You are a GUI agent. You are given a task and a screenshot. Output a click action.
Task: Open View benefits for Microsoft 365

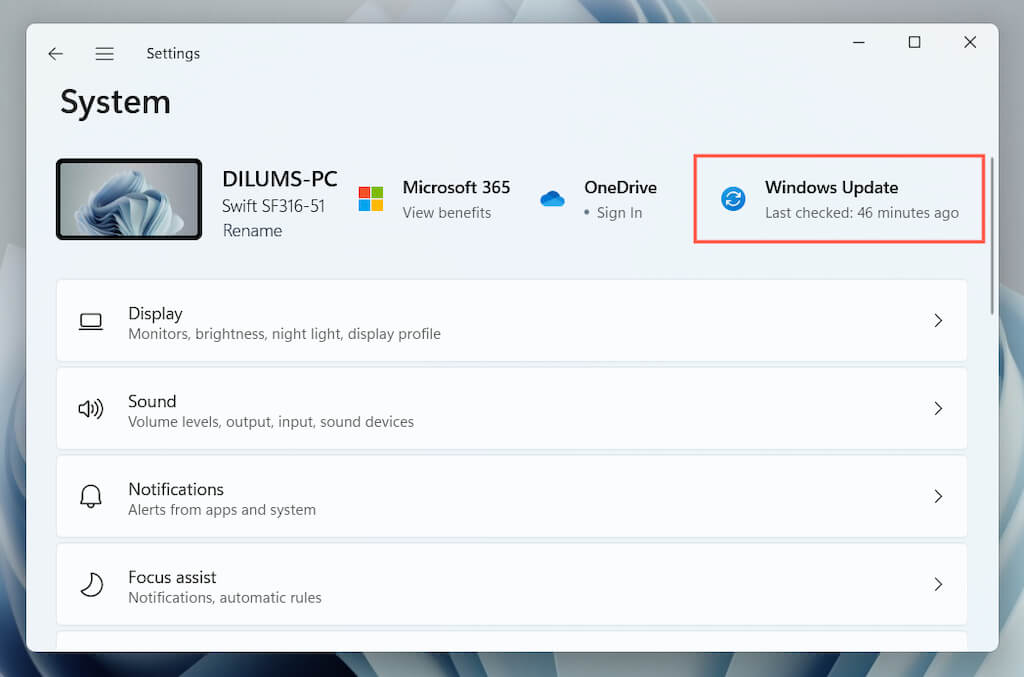tap(447, 212)
